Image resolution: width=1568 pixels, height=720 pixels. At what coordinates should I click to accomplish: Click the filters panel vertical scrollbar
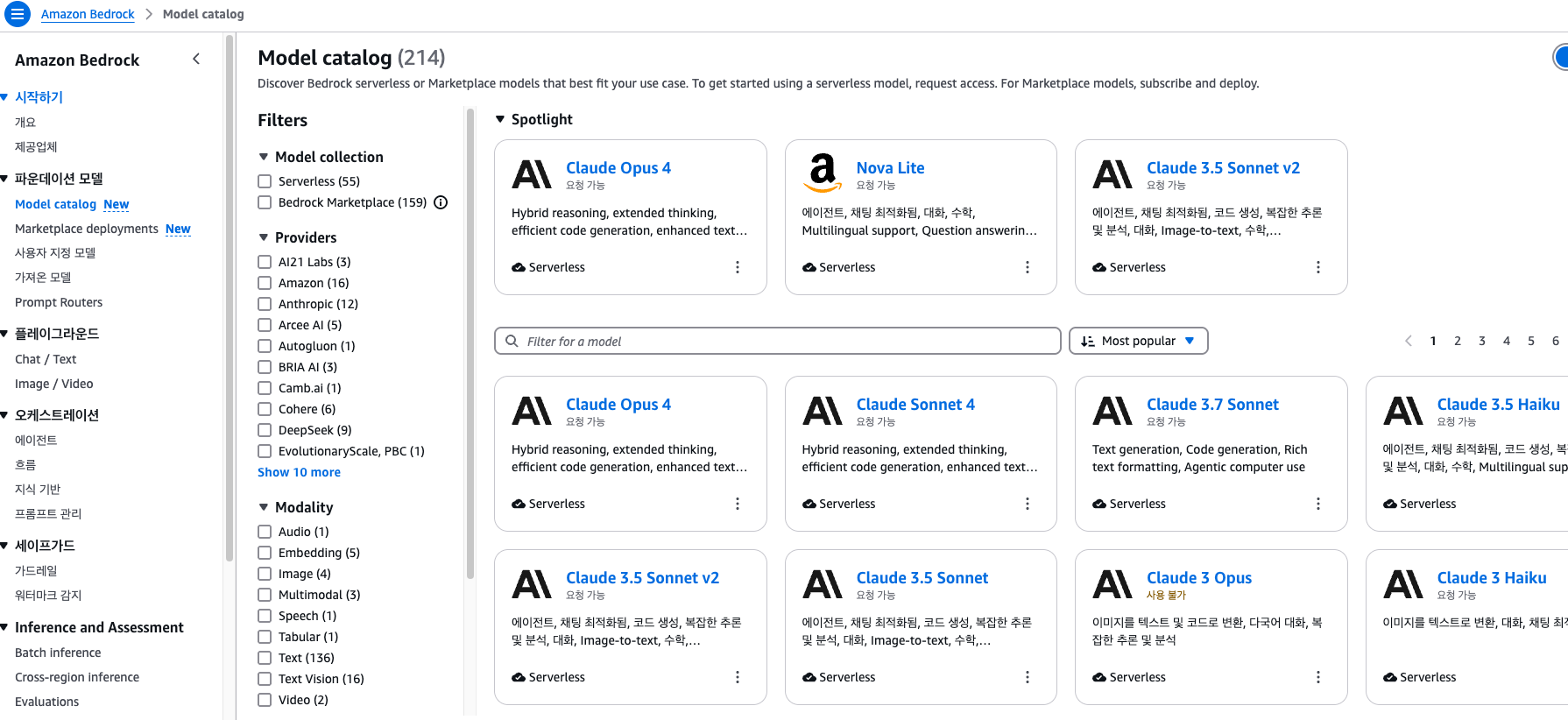470,343
